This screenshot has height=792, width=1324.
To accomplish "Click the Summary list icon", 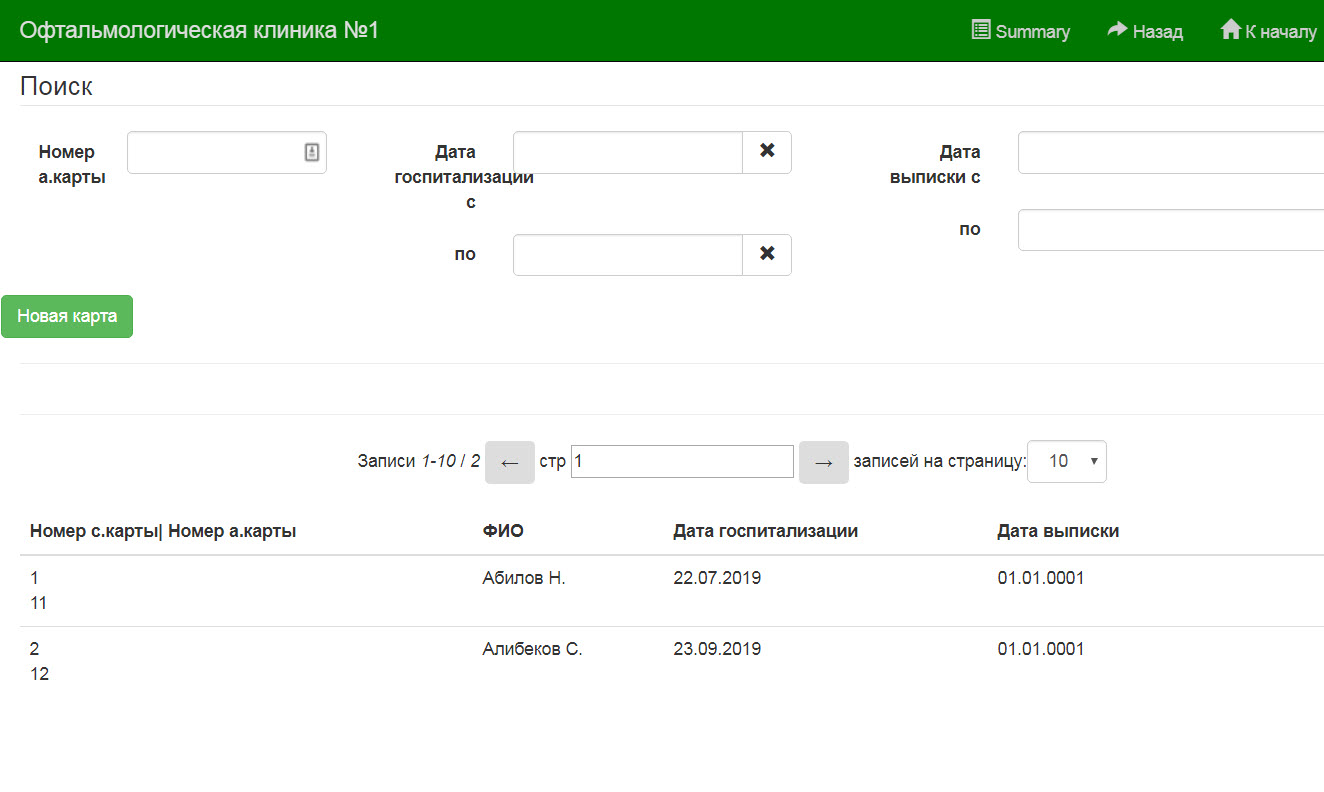I will (981, 30).
